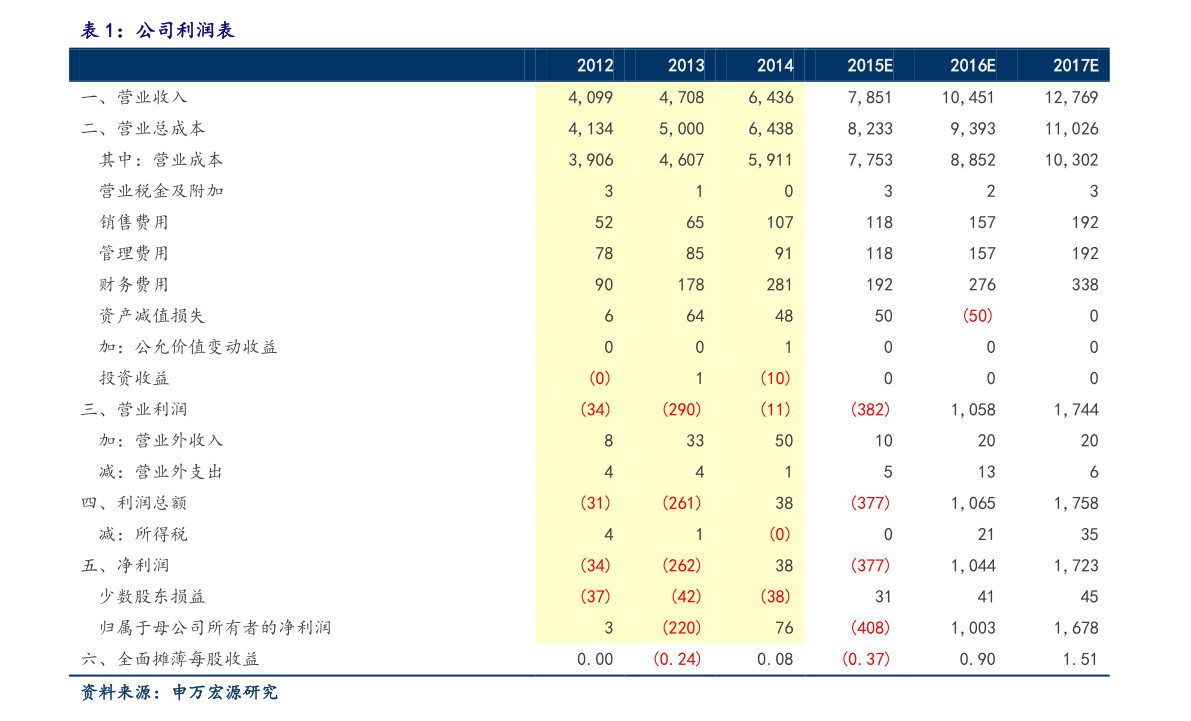Click the 2015E revenue value 7,851

[x=870, y=97]
